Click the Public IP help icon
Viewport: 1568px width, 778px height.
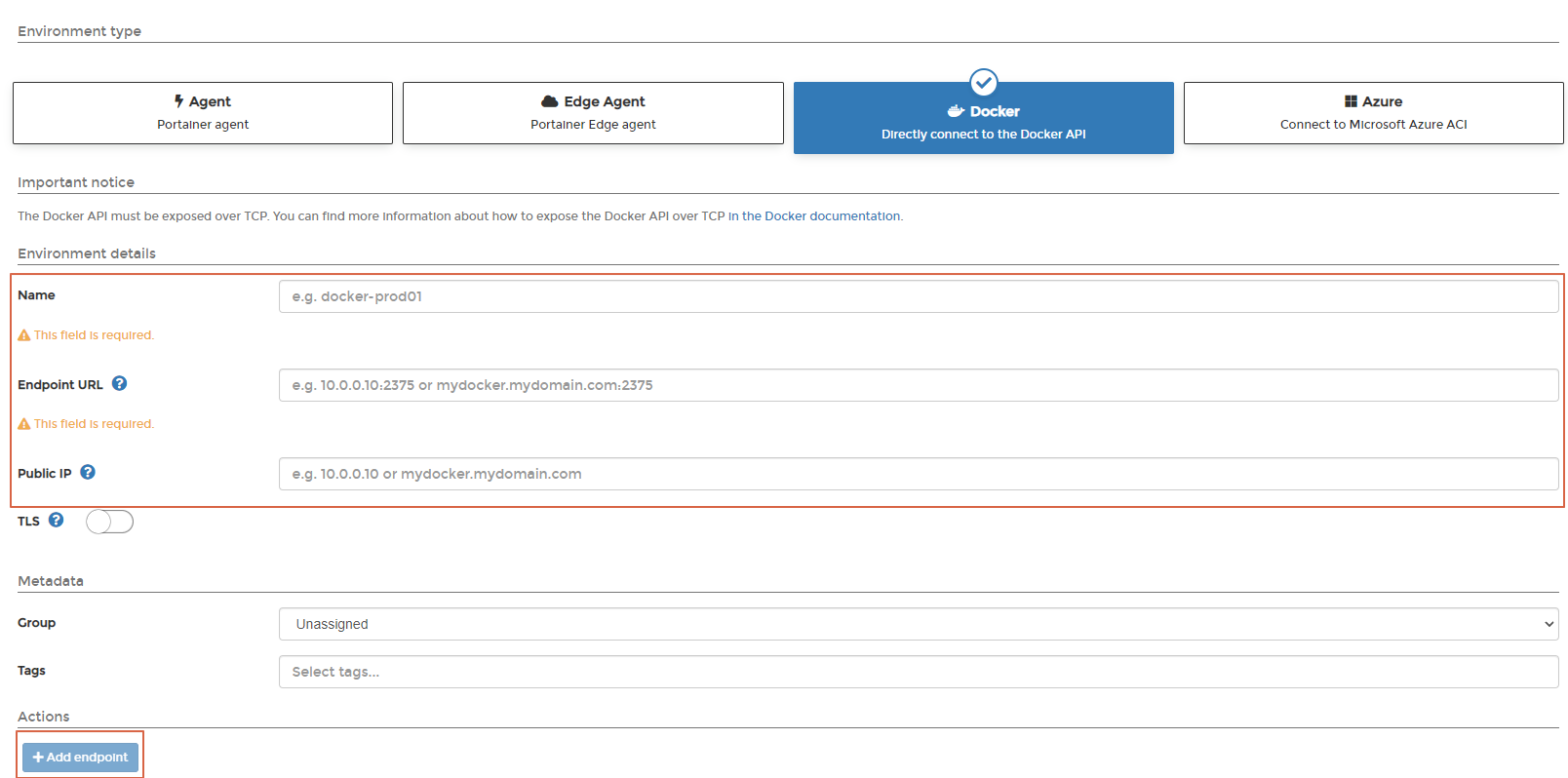(x=88, y=472)
